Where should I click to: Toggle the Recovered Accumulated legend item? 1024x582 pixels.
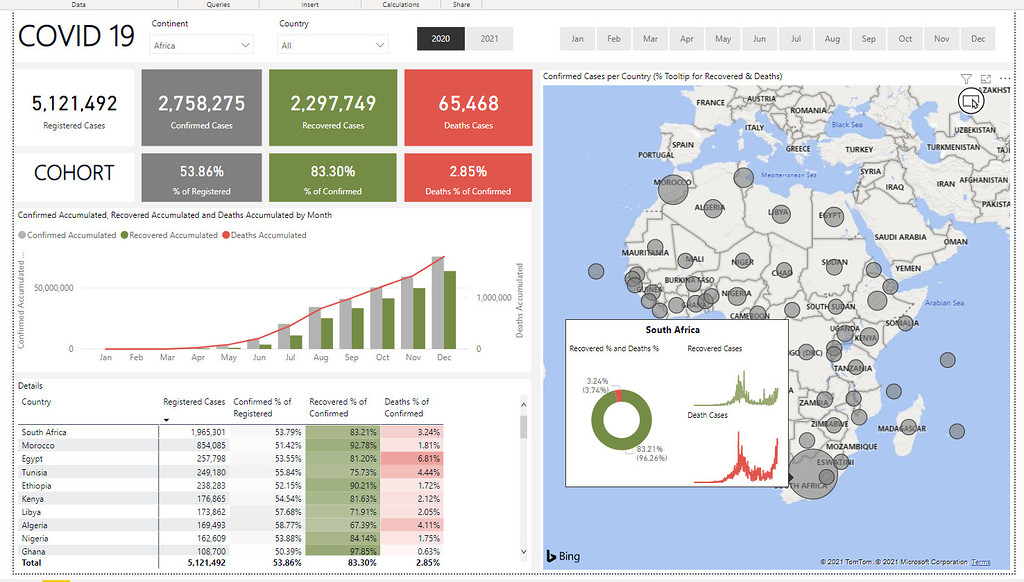click(x=171, y=234)
